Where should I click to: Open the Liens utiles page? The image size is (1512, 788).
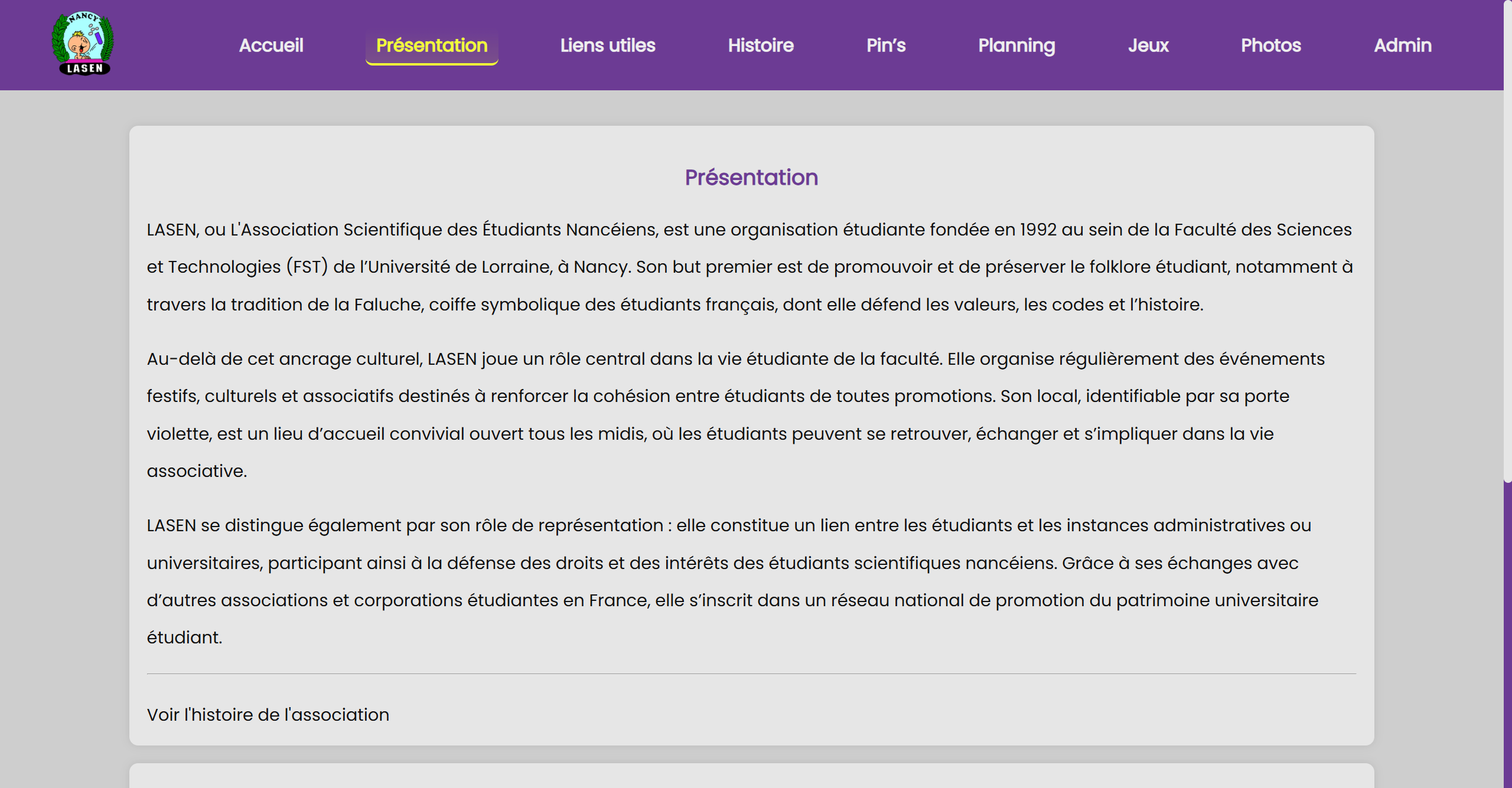coord(608,45)
